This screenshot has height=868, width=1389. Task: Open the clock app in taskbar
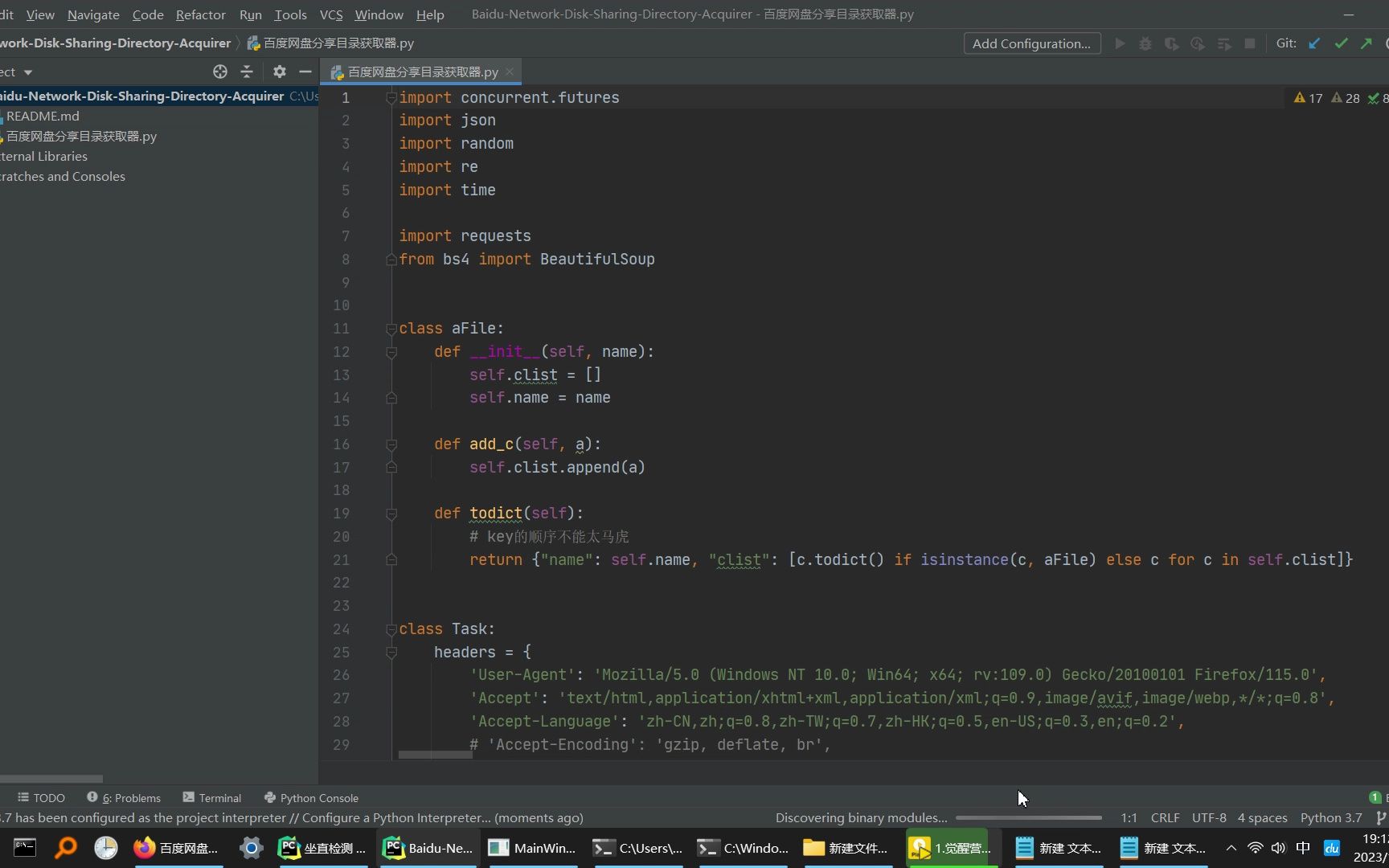[105, 848]
